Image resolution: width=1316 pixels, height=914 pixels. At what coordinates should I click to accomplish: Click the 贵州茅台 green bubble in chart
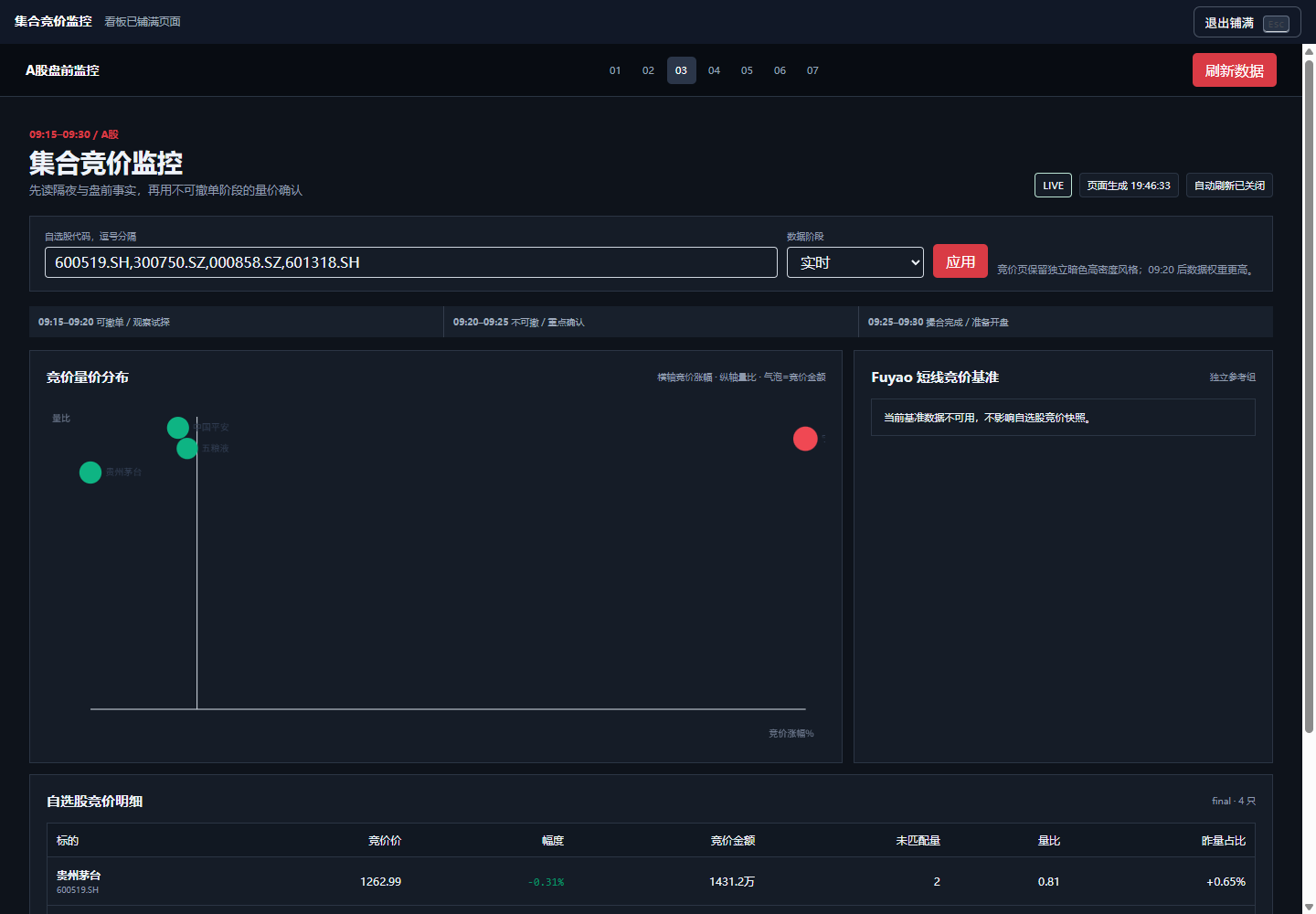point(90,473)
